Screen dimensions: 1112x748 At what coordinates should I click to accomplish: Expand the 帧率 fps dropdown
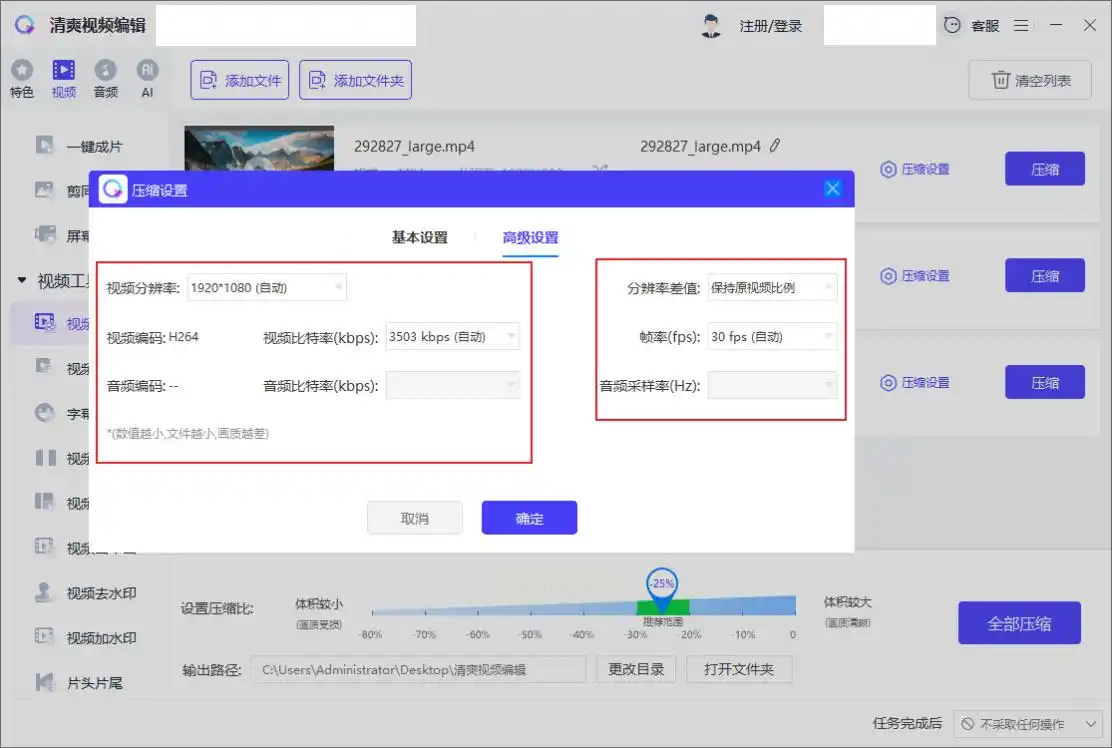click(x=771, y=337)
